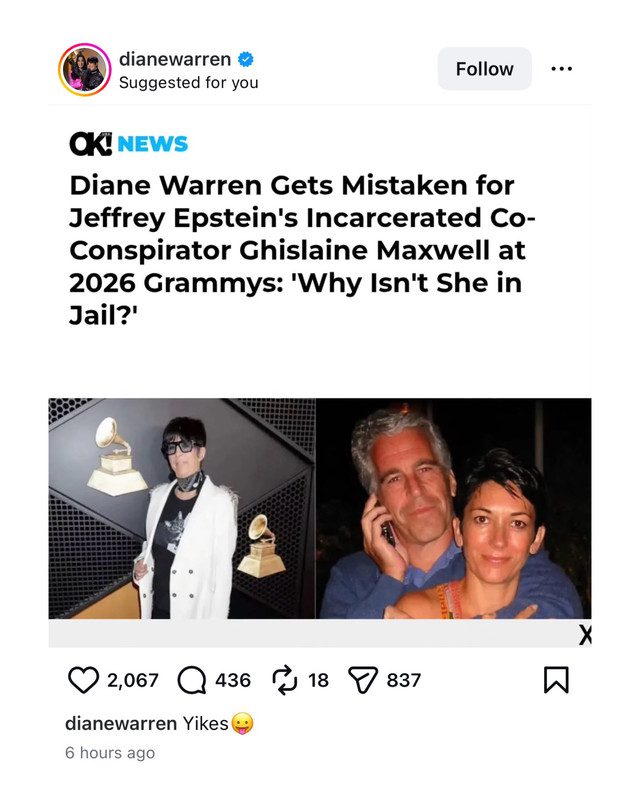Repost using the arrows icon
Screen dimensions: 640x800
(286, 680)
